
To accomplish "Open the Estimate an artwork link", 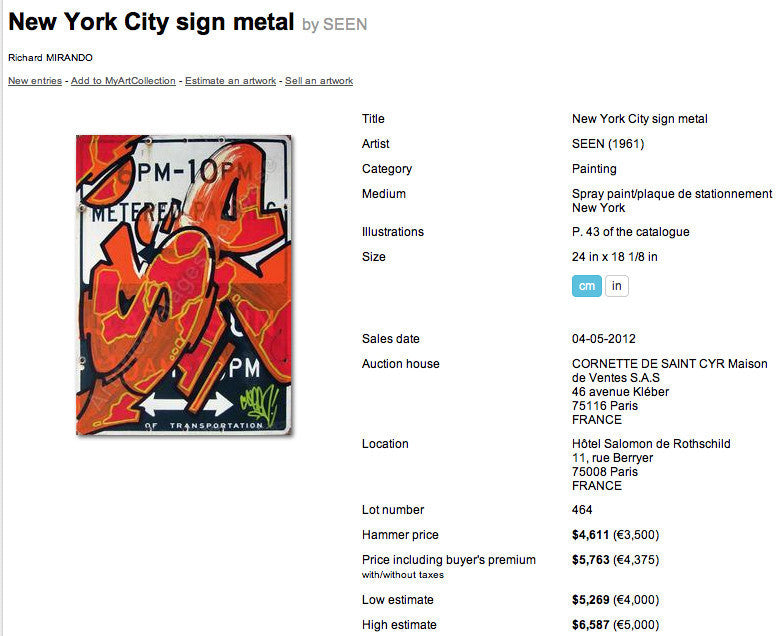I will click(x=230, y=81).
